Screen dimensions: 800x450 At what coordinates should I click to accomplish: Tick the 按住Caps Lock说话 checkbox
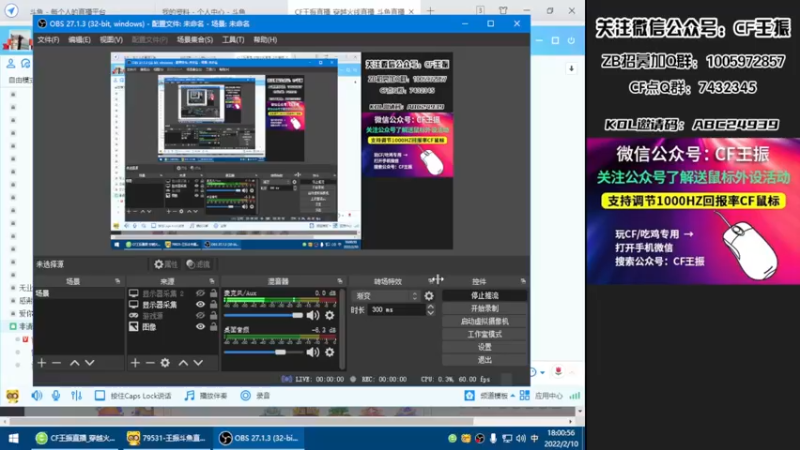100,395
